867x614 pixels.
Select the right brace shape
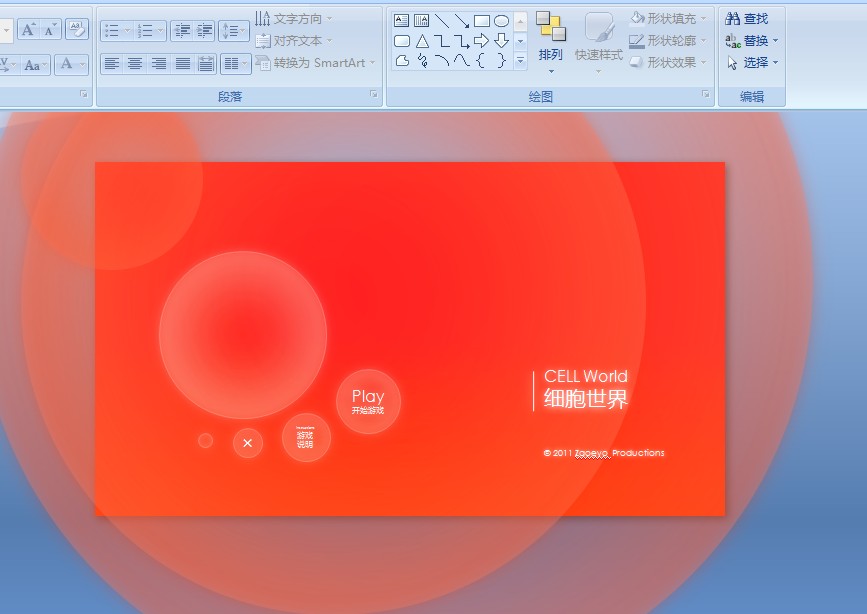(502, 60)
